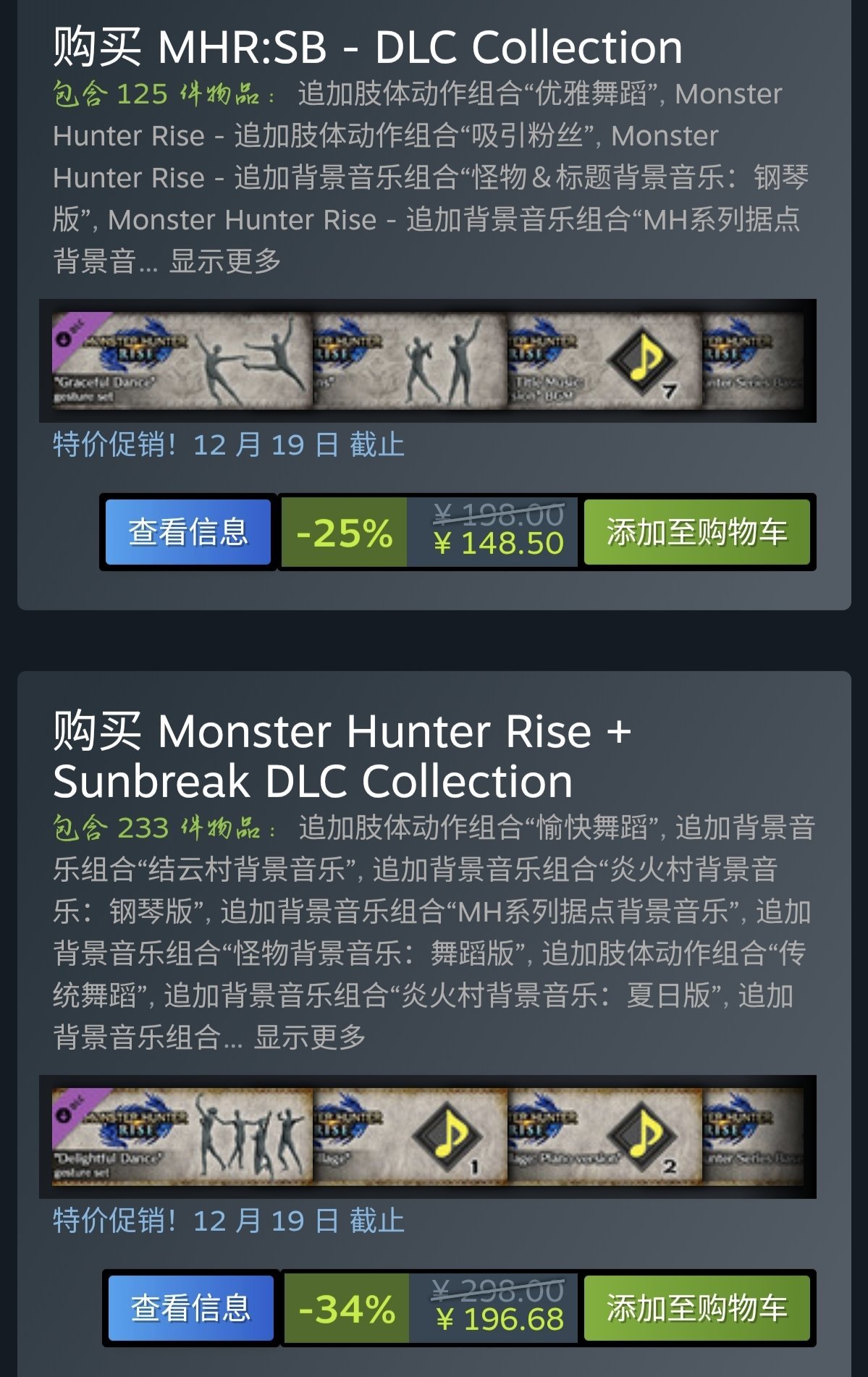Viewport: 868px width, 1377px height.
Task: Expand 显示更多 in the 233-item description
Action: 310,1037
